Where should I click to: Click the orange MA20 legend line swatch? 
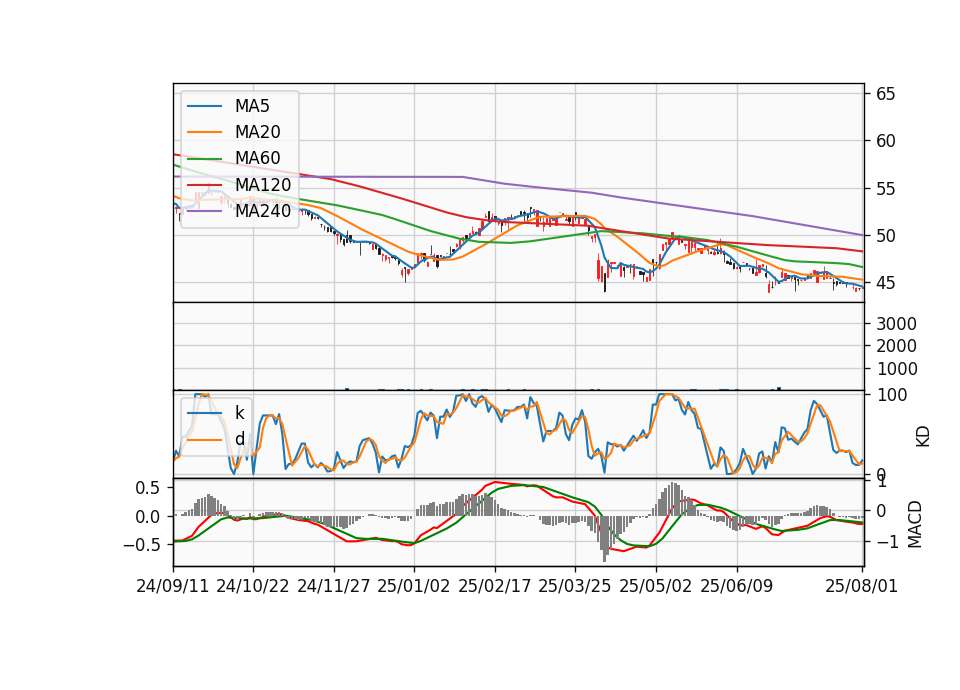pos(204,132)
